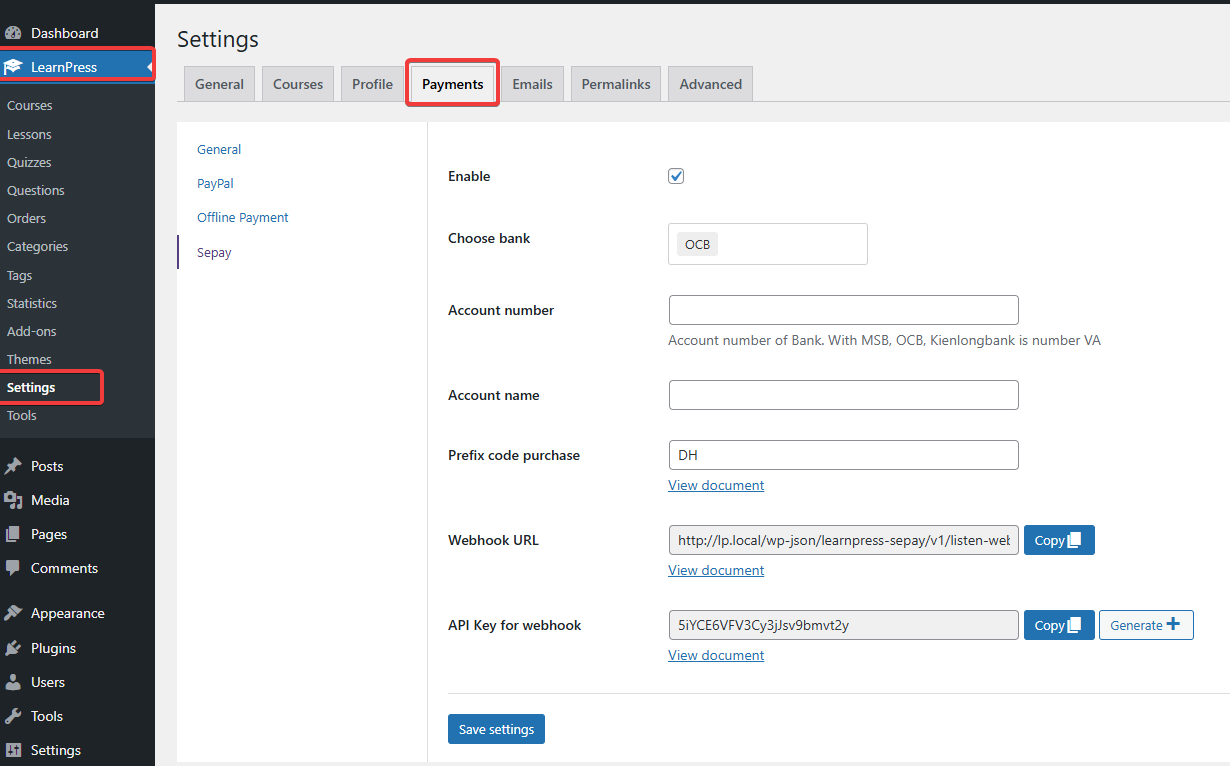Open the Offline Payment section
This screenshot has height=766, width=1230.
tap(243, 217)
